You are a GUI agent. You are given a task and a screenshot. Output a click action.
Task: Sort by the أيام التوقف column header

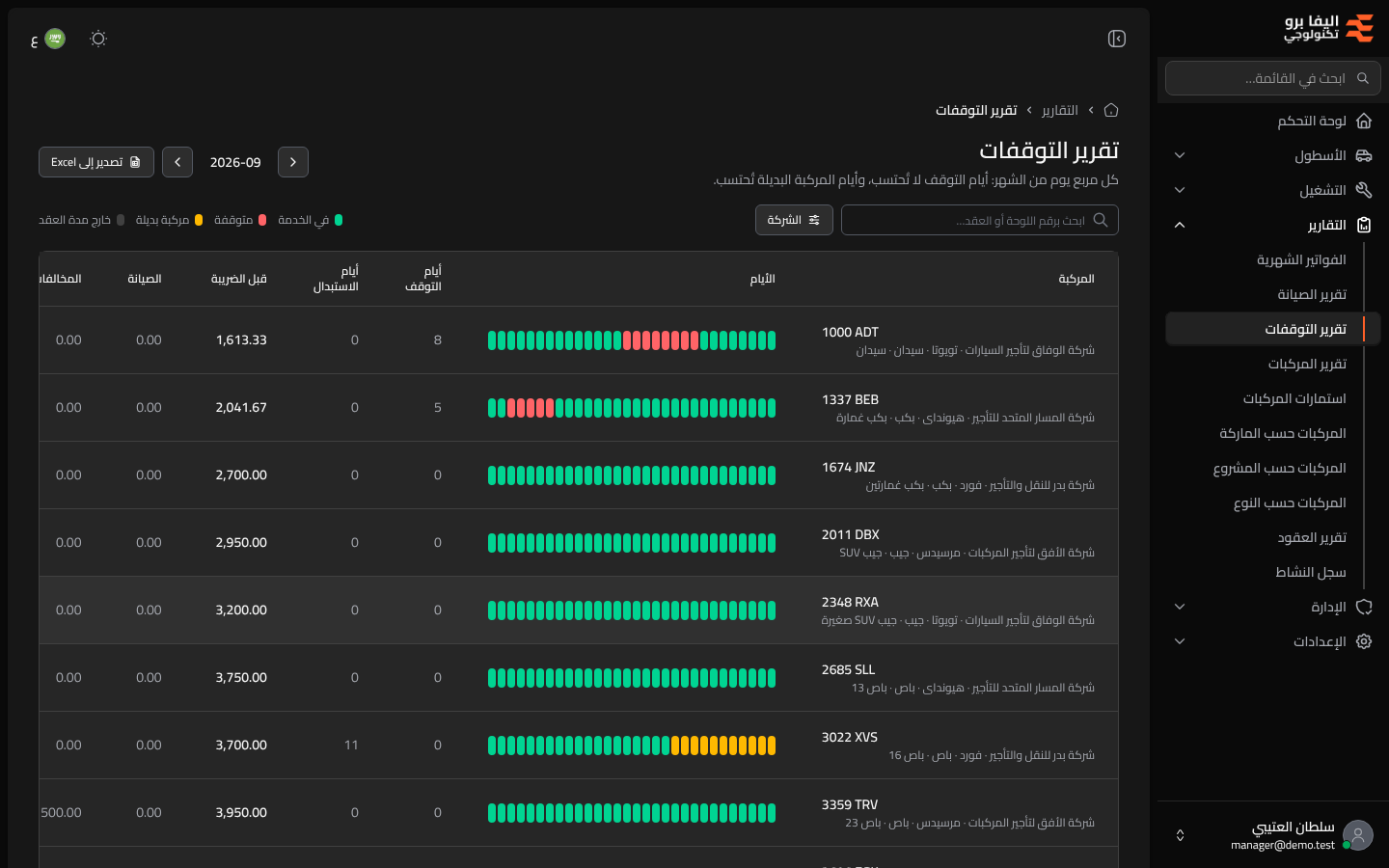tap(423, 279)
